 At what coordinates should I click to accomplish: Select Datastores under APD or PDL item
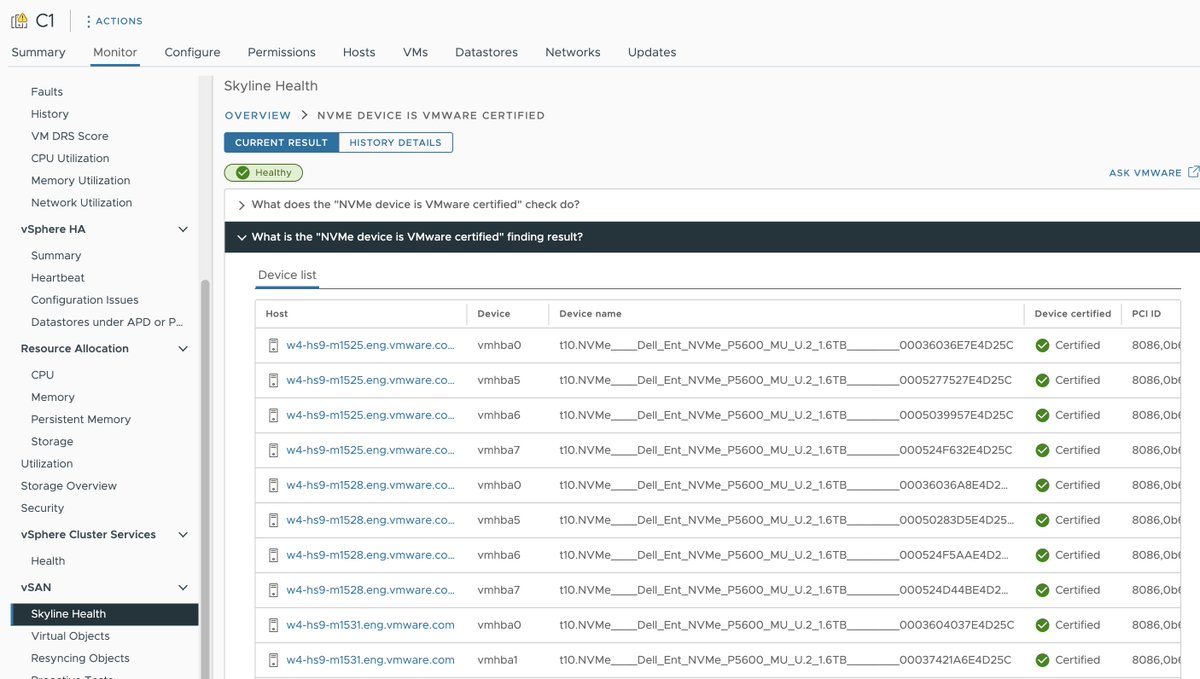[x=107, y=322]
